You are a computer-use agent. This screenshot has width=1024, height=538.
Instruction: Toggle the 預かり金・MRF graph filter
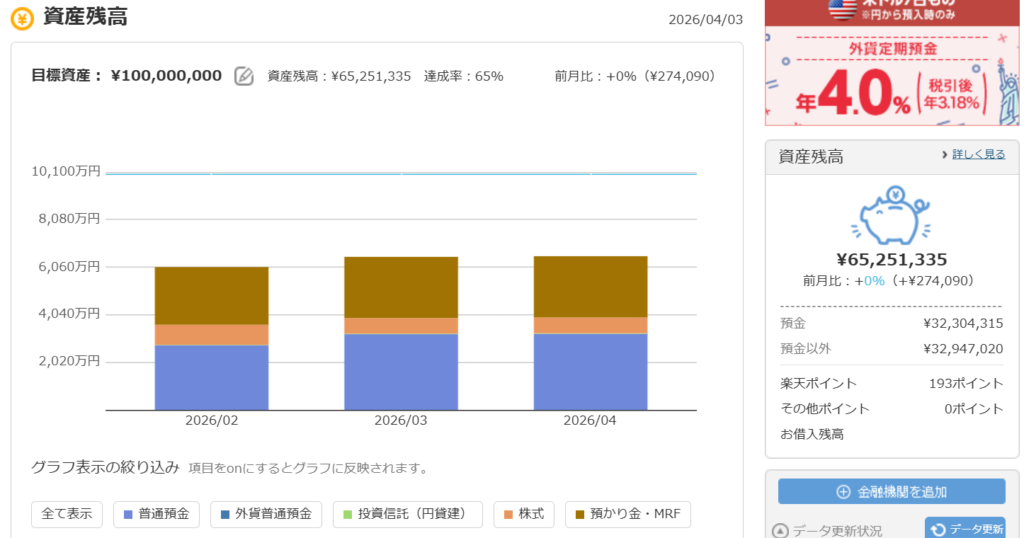[627, 514]
